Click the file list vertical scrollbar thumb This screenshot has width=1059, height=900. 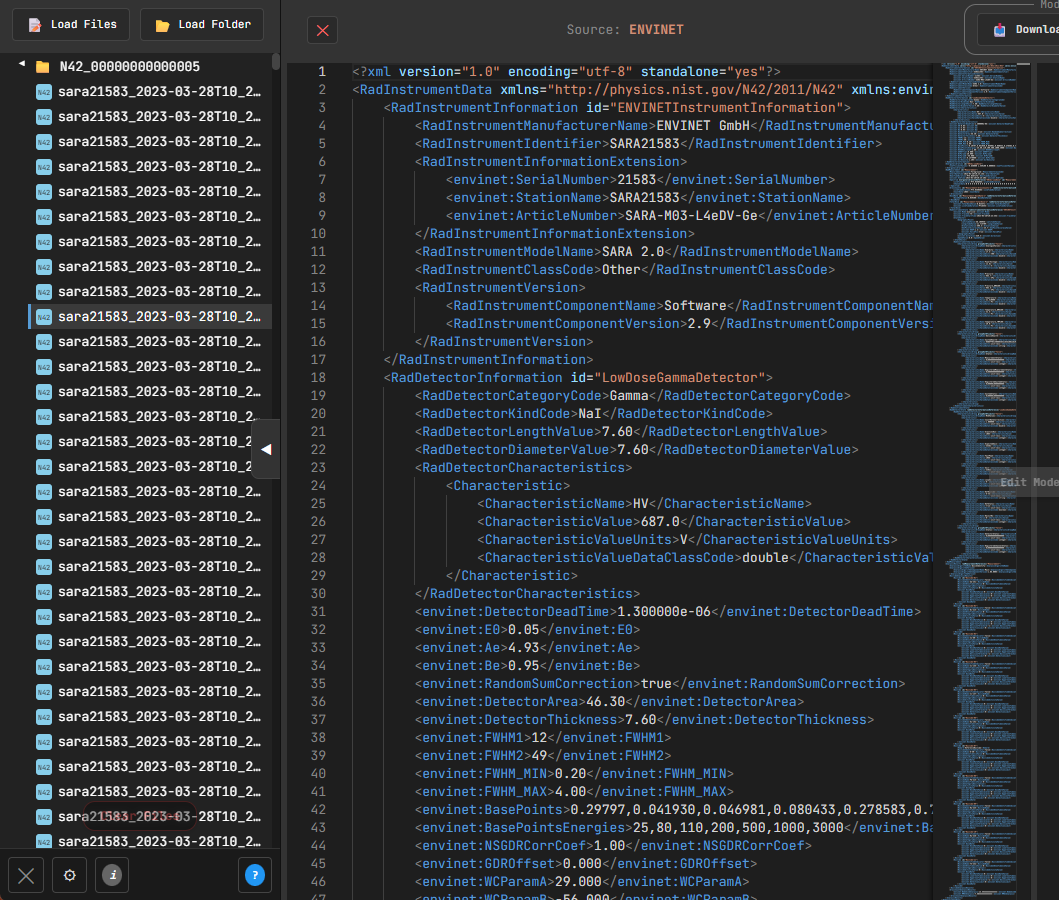(276, 63)
